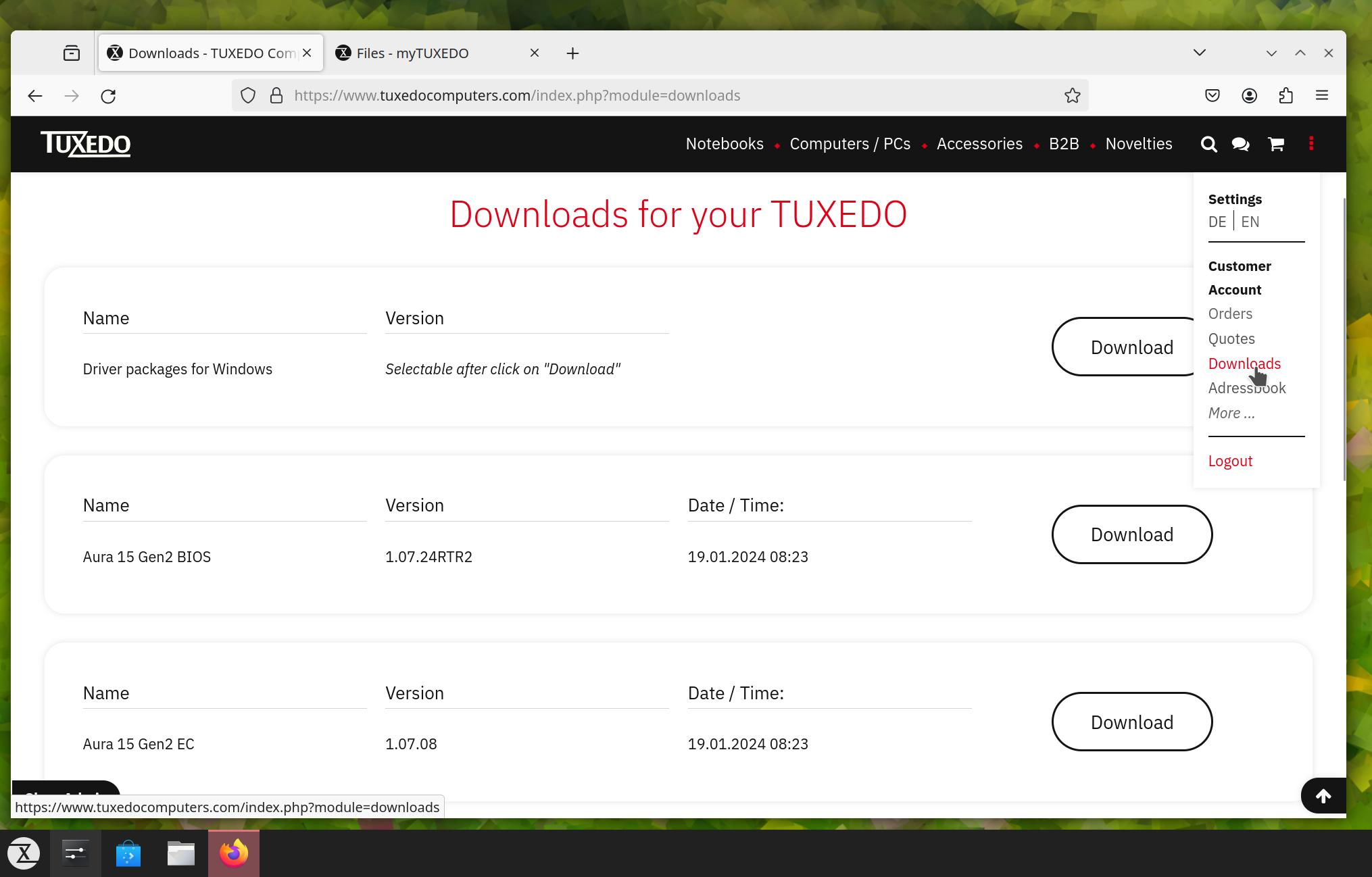Open the Accessories navigation menu
1372x877 pixels.
[x=979, y=144]
